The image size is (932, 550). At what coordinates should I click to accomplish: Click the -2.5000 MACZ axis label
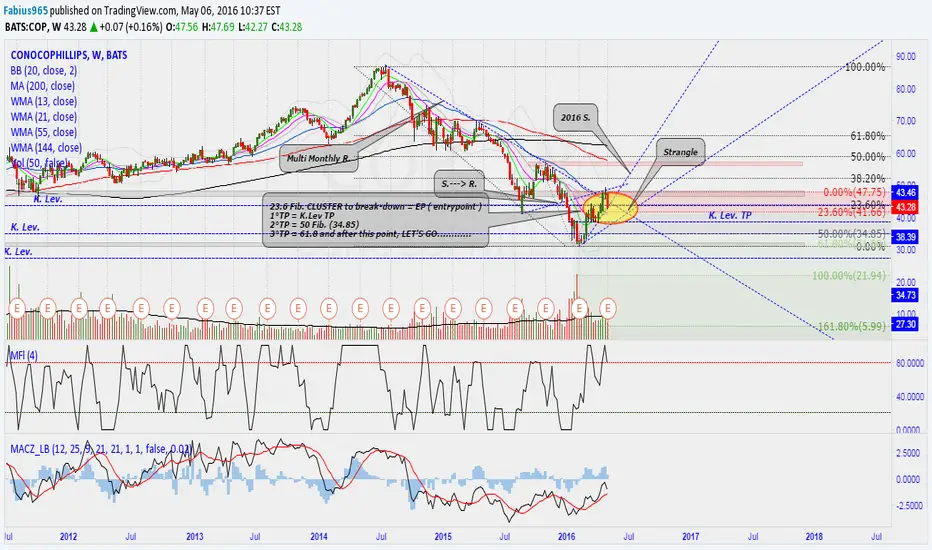(909, 505)
